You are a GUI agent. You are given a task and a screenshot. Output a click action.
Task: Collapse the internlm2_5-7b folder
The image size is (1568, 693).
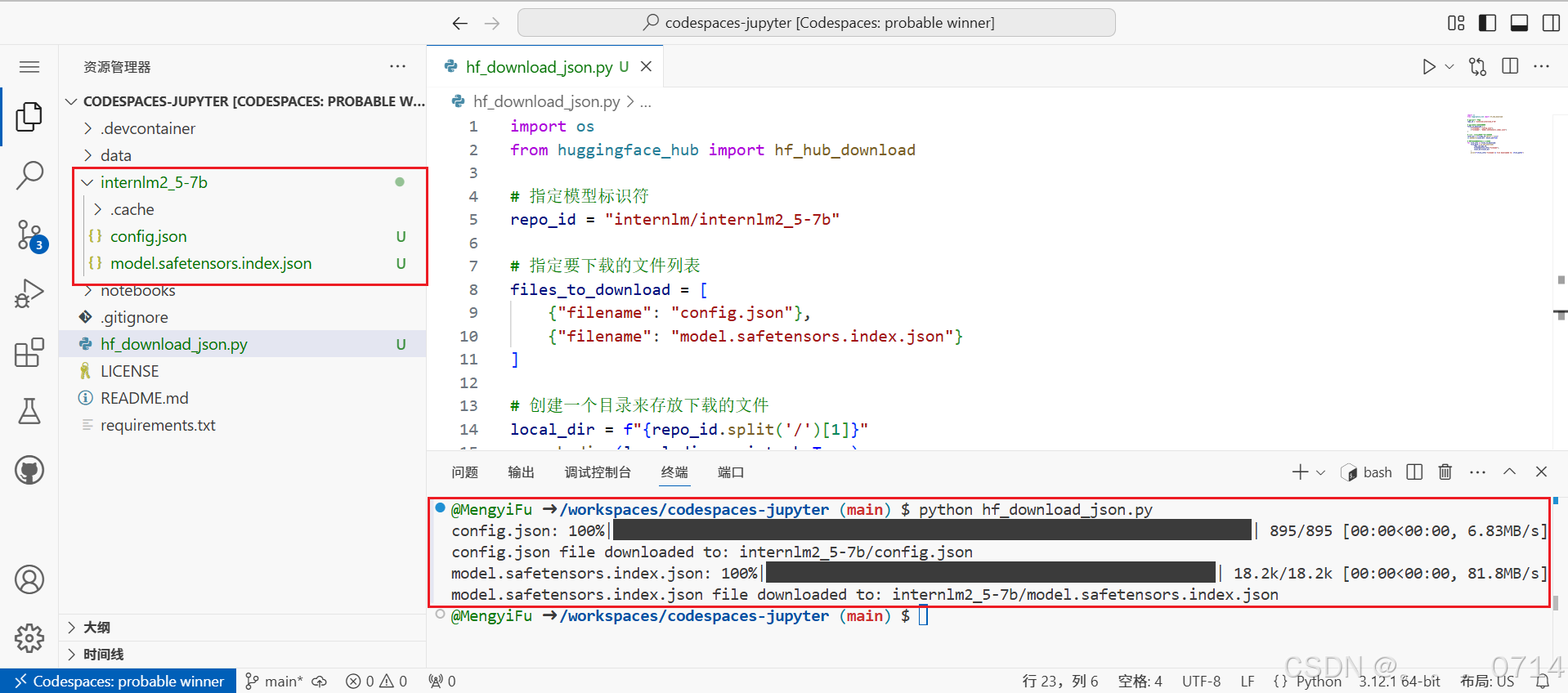point(154,182)
